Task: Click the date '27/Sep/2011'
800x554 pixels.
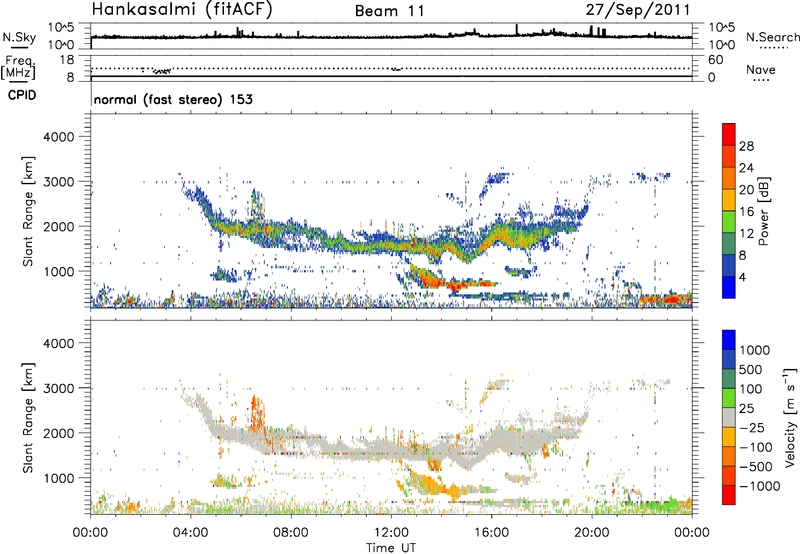Action: 638,9
